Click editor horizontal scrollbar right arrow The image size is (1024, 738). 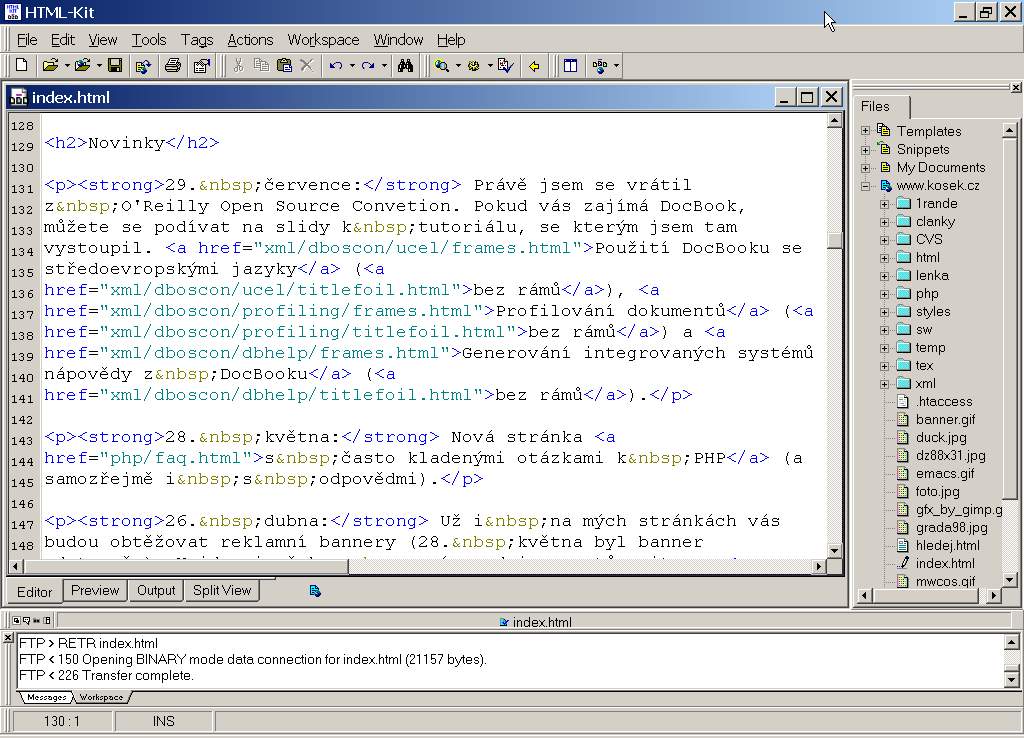click(819, 566)
